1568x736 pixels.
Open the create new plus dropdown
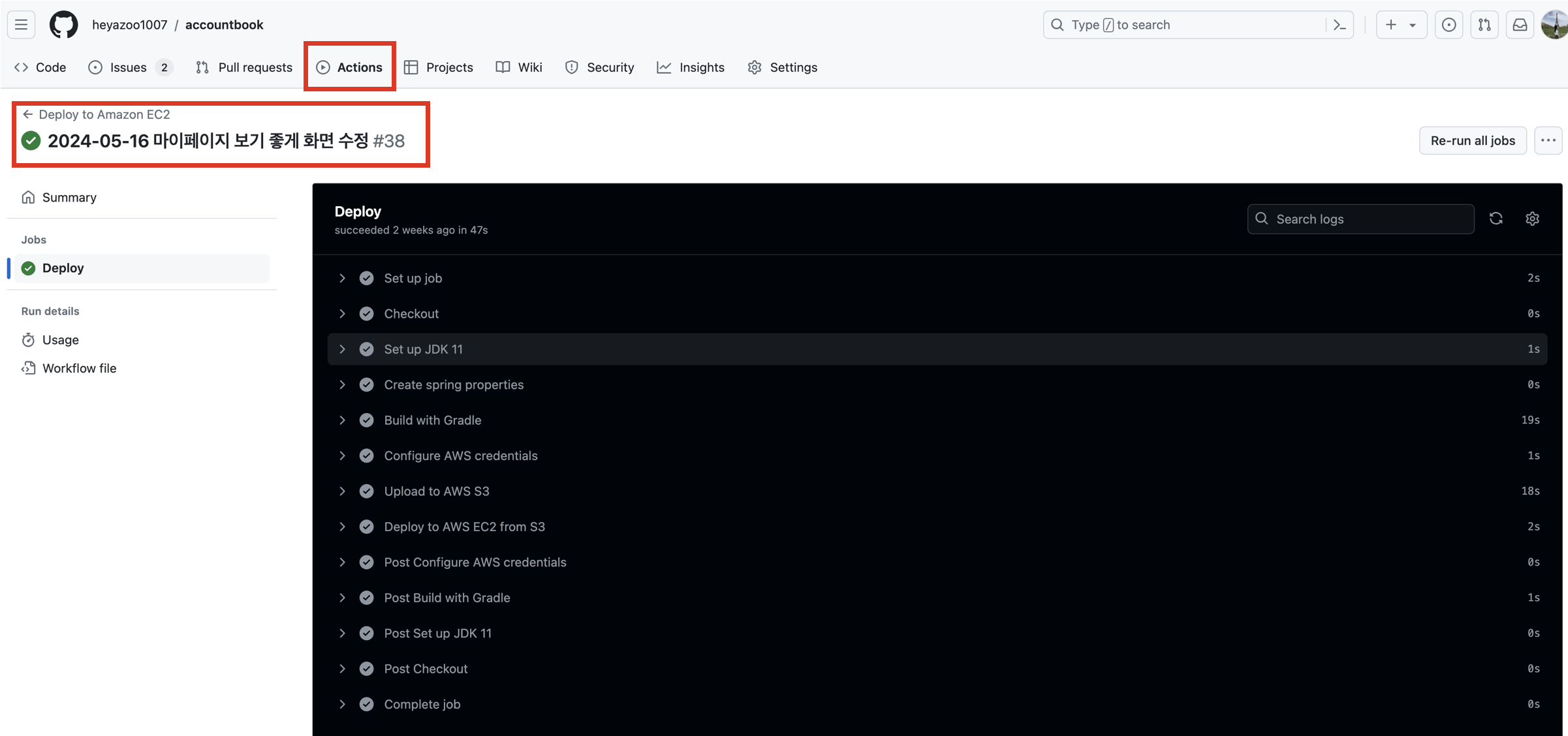point(1401,25)
